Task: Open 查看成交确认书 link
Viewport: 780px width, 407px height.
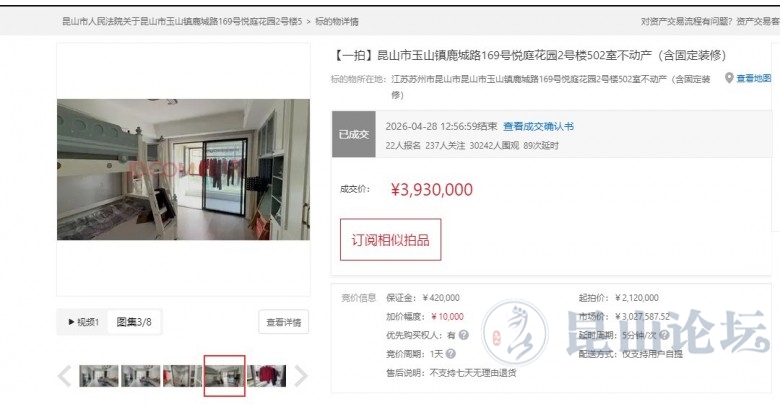Action: (x=538, y=126)
